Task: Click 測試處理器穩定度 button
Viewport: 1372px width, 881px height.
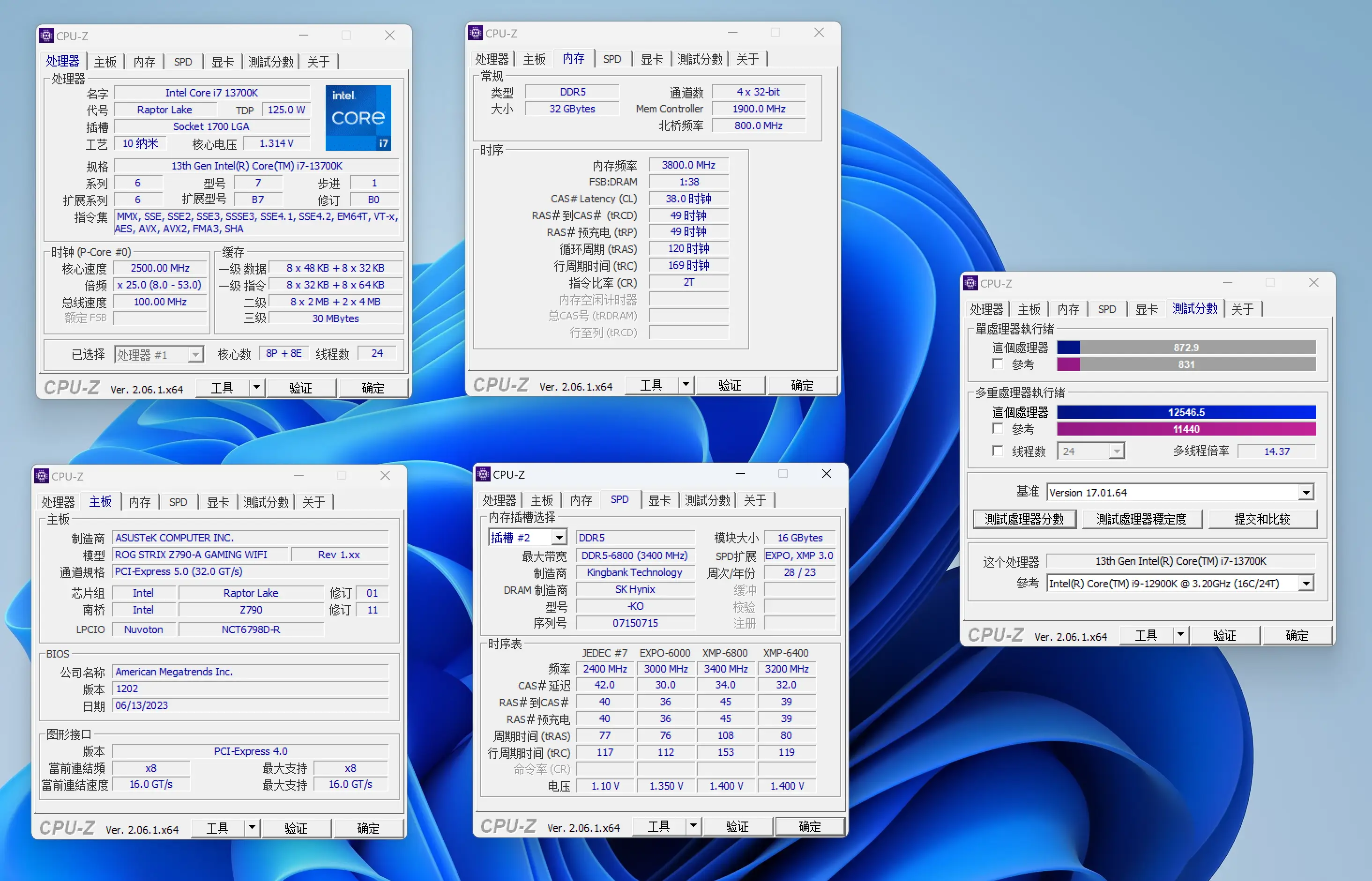Action: pyautogui.click(x=1141, y=519)
